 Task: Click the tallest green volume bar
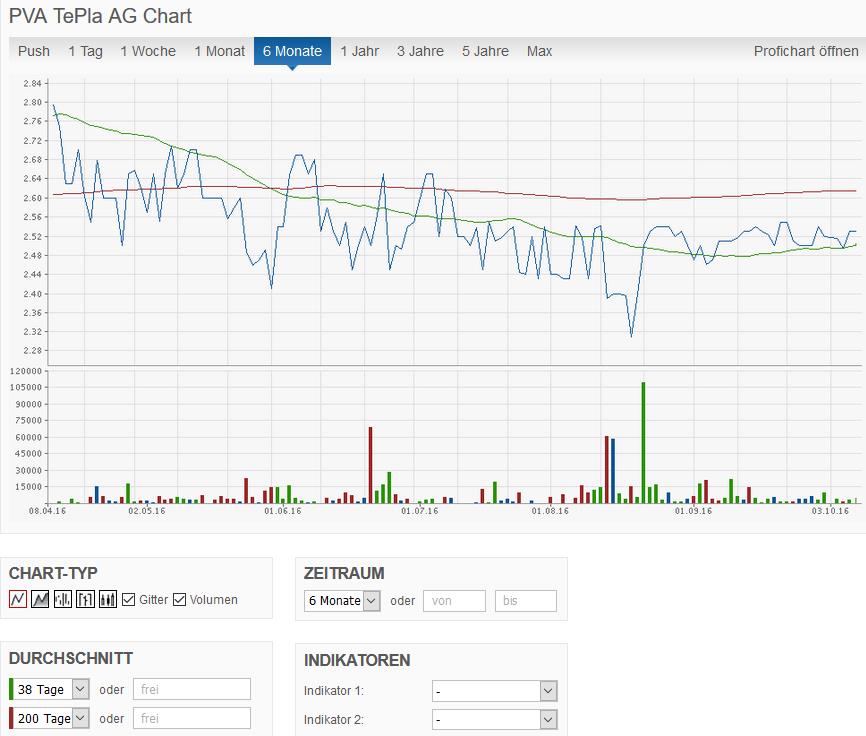click(643, 443)
